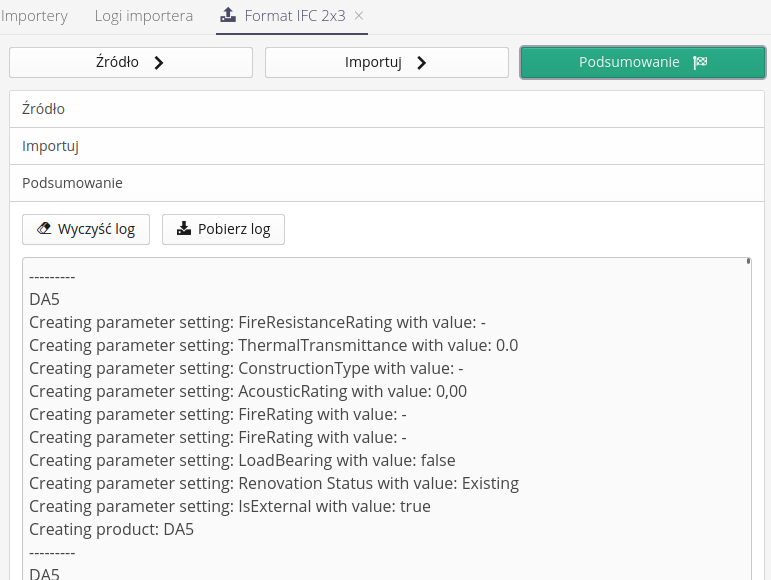Download the log with Pobierz log

pos(223,229)
